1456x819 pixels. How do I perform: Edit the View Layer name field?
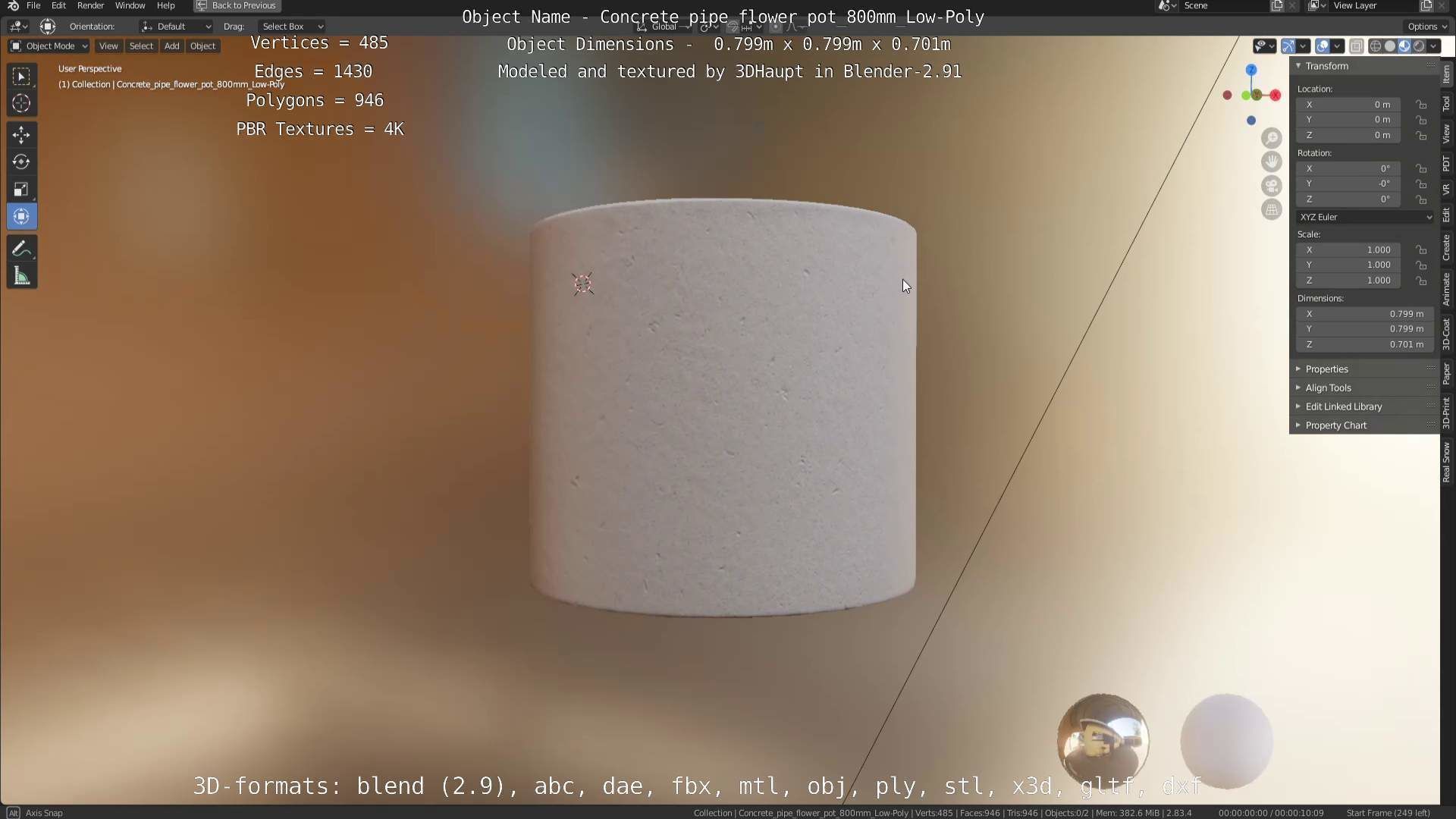(1374, 5)
